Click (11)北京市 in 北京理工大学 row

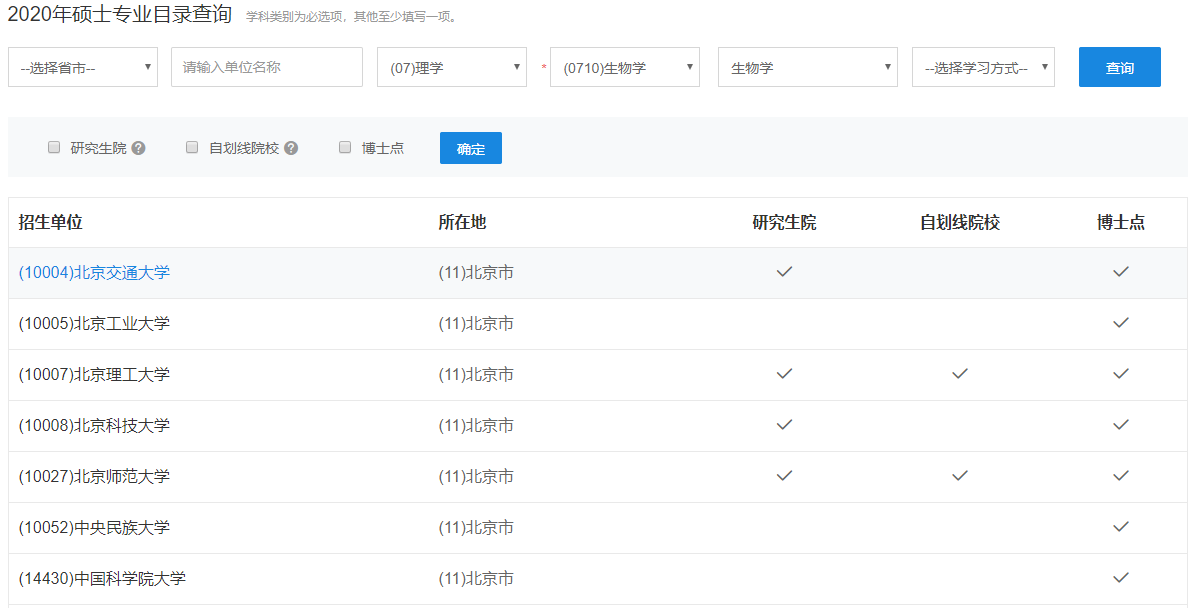476,375
